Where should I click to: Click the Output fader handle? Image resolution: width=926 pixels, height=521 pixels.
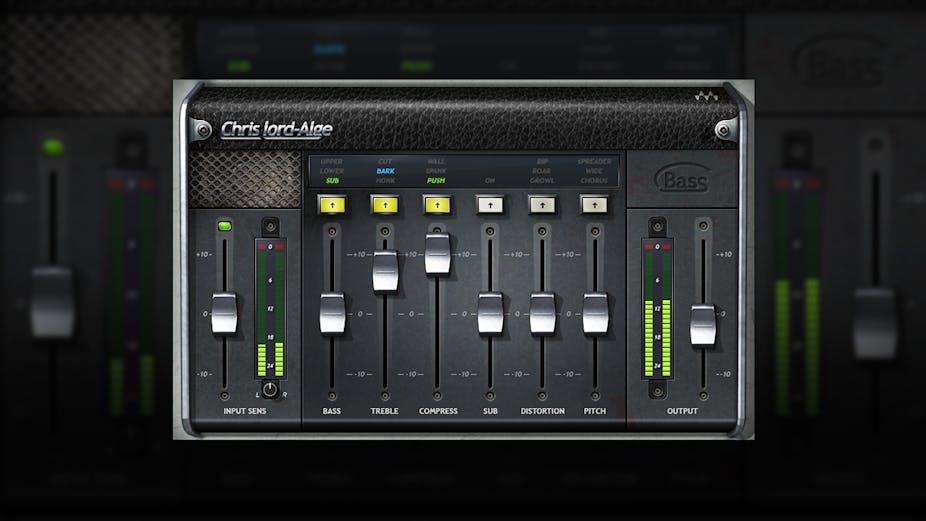[x=703, y=325]
